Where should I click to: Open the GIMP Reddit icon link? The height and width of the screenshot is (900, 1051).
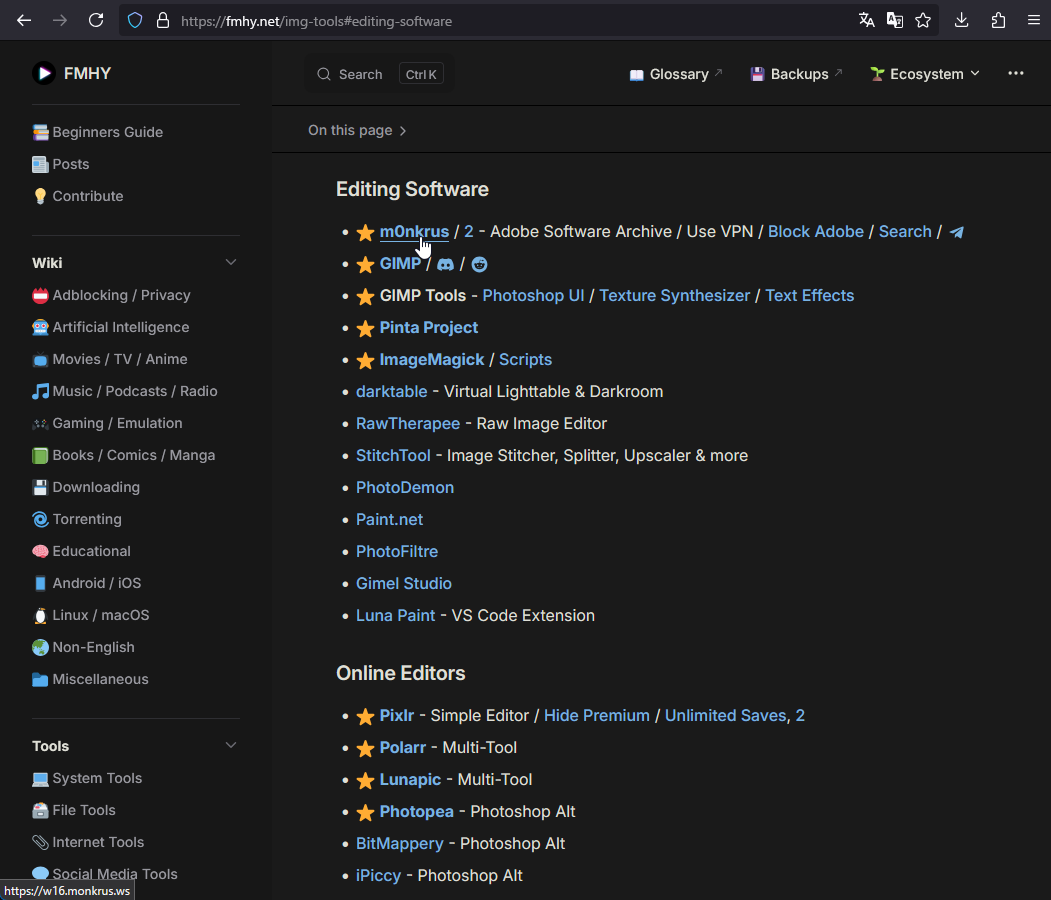[x=479, y=264]
